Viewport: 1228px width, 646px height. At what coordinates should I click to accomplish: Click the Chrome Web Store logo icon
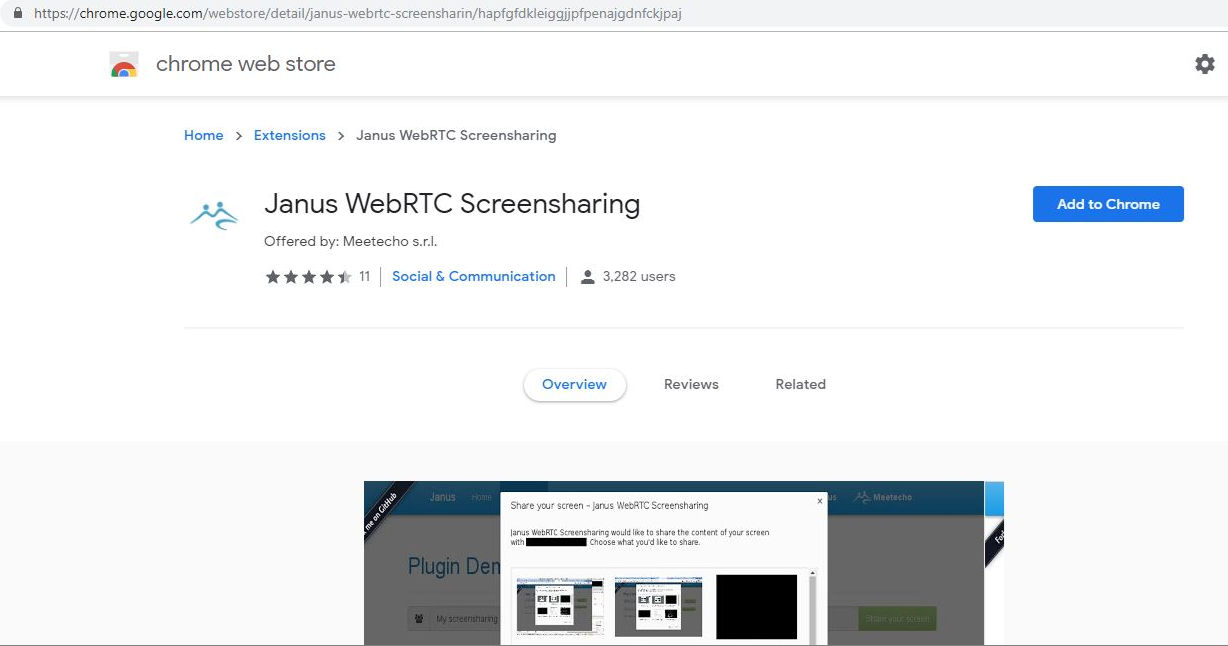coord(123,63)
